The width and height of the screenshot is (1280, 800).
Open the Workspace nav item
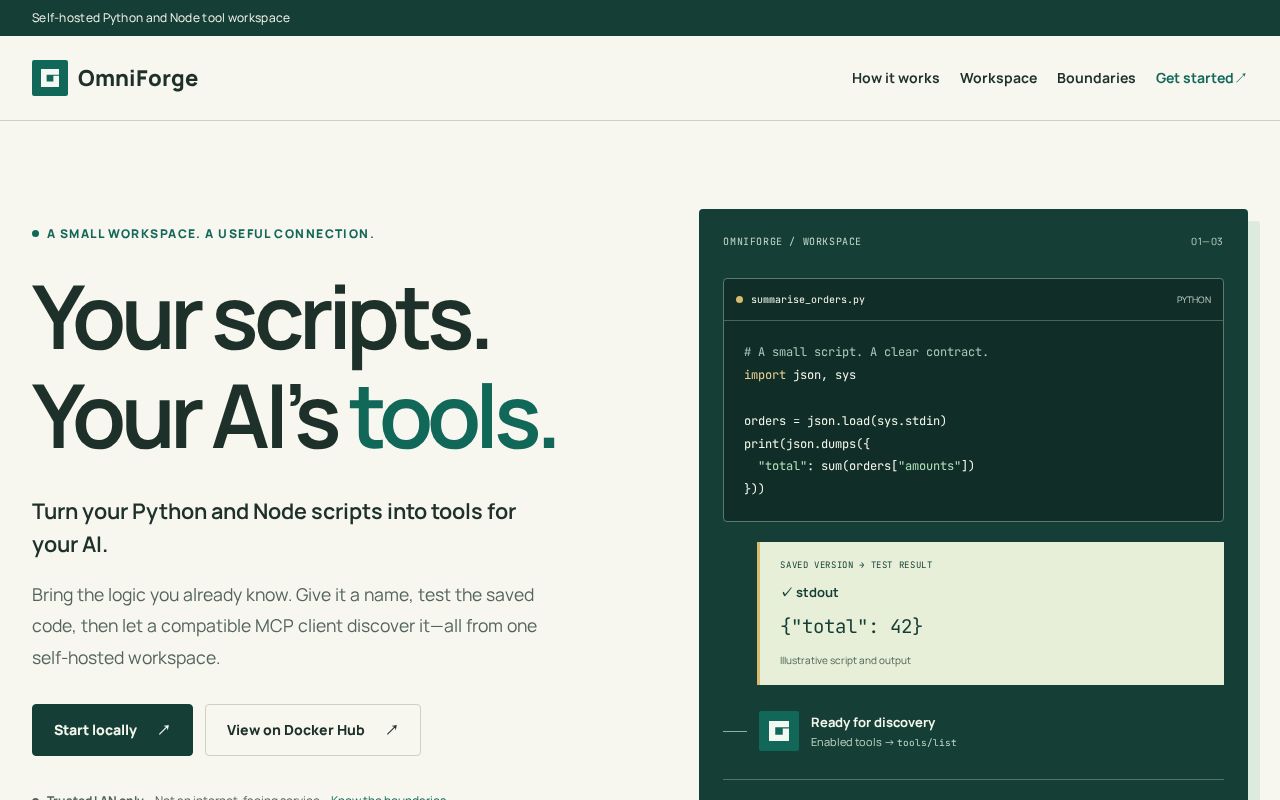pos(998,78)
